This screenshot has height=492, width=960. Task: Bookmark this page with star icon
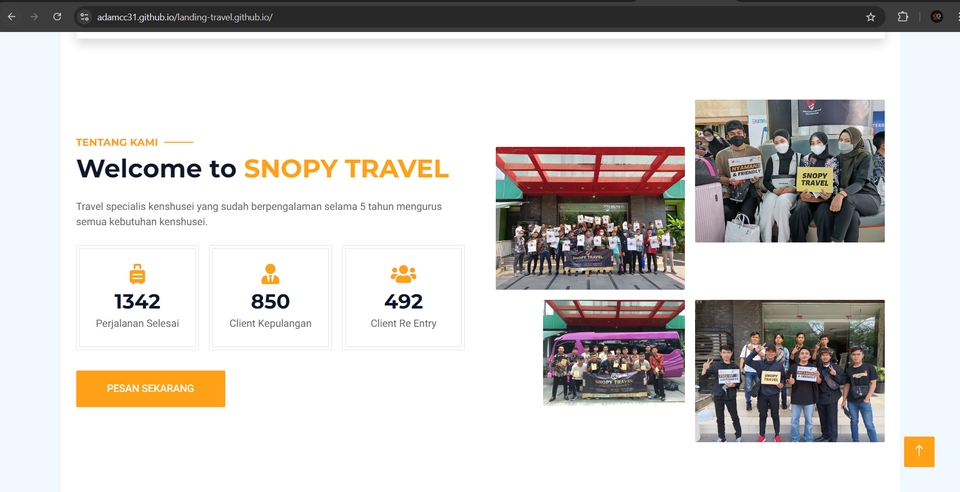coord(871,17)
